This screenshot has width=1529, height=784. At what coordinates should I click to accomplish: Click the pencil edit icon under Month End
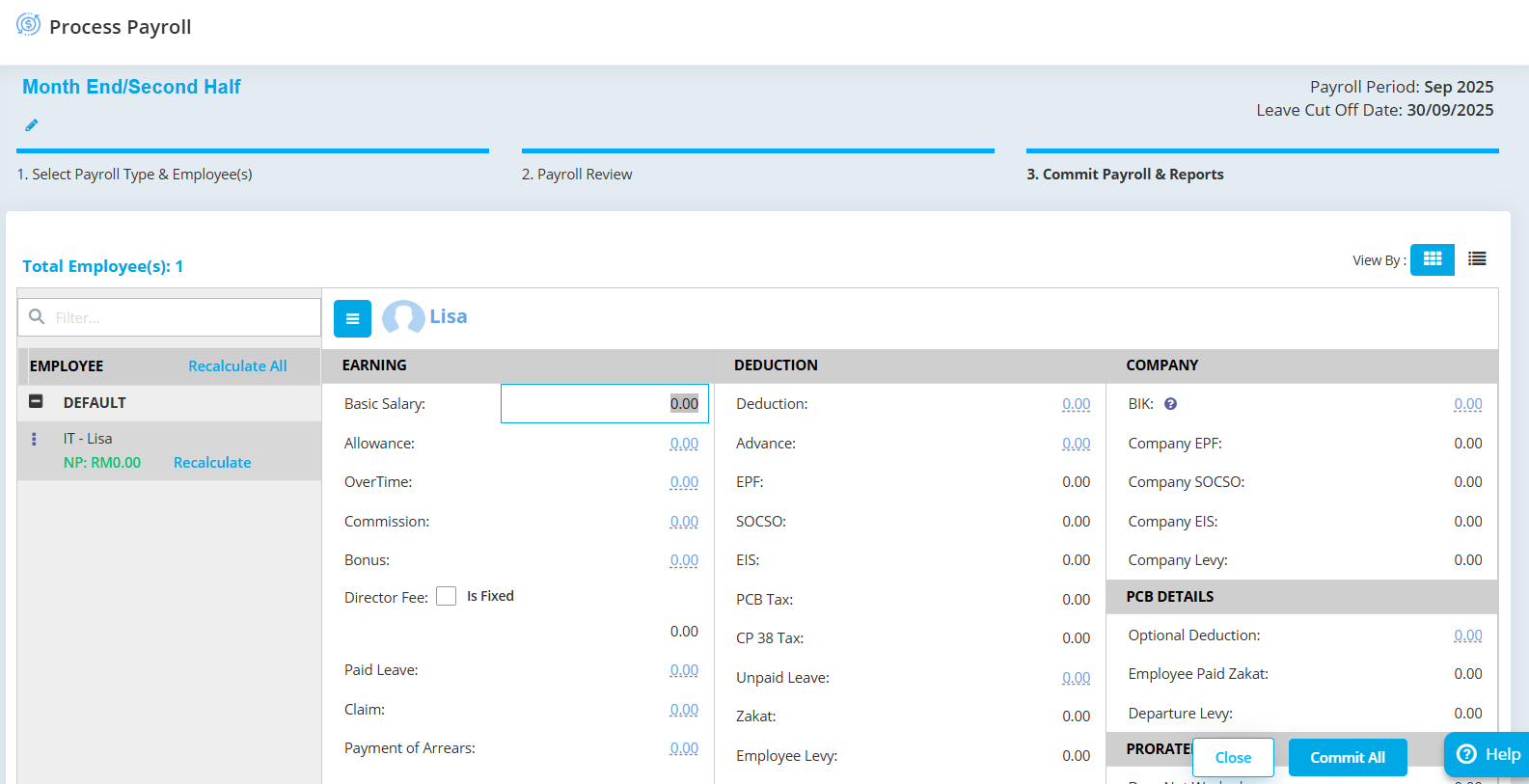point(32,125)
